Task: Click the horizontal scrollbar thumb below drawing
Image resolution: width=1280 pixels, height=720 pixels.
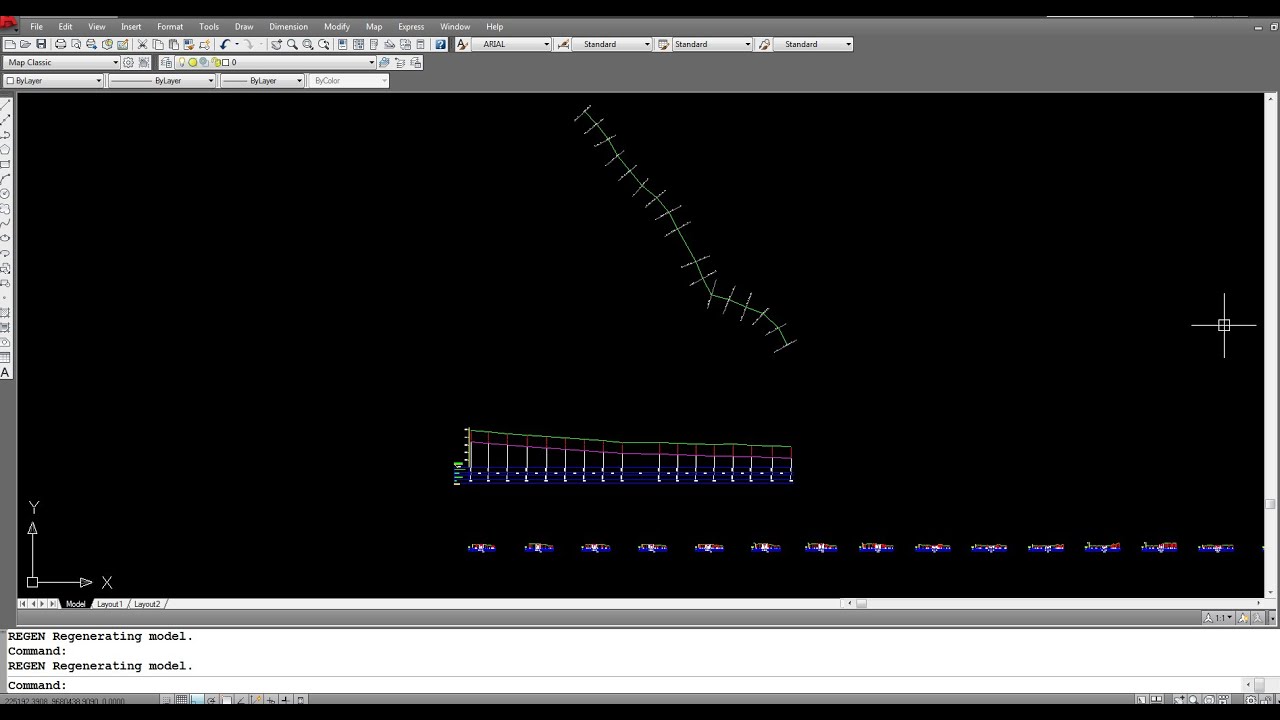Action: 861,603
